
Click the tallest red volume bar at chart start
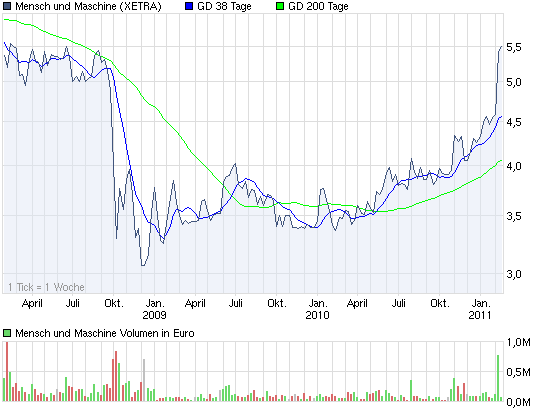point(7,371)
